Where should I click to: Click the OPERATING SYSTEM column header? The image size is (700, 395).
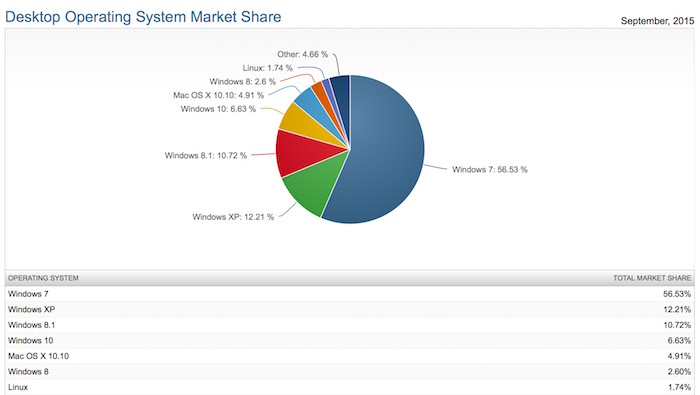click(43, 278)
